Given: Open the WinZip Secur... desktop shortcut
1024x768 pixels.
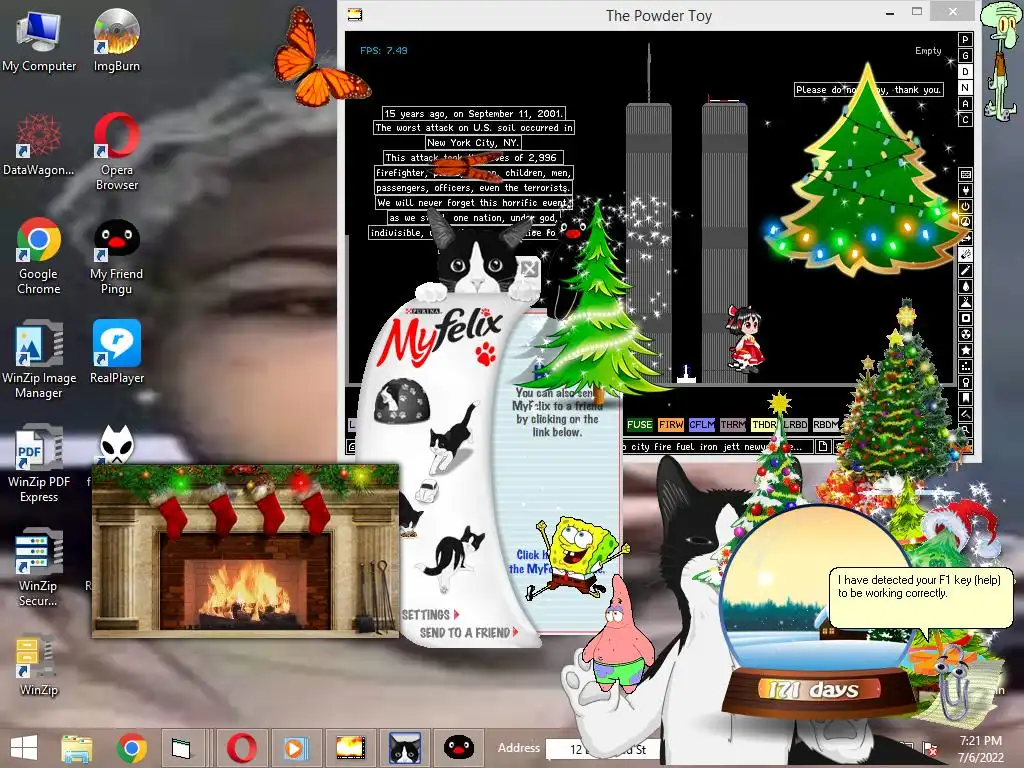Looking at the screenshot, I should point(39,567).
